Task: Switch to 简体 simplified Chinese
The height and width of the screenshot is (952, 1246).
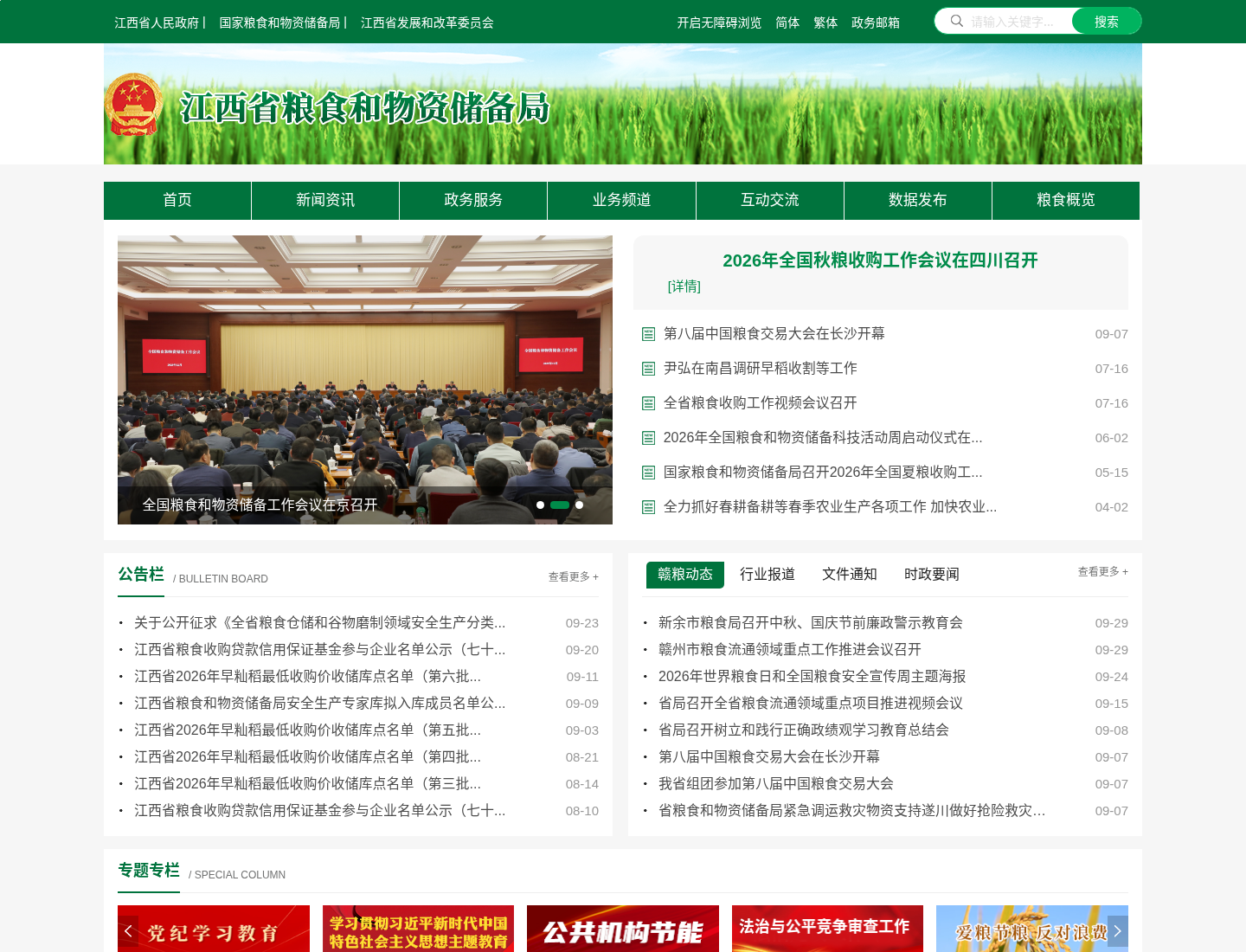Action: [x=787, y=23]
